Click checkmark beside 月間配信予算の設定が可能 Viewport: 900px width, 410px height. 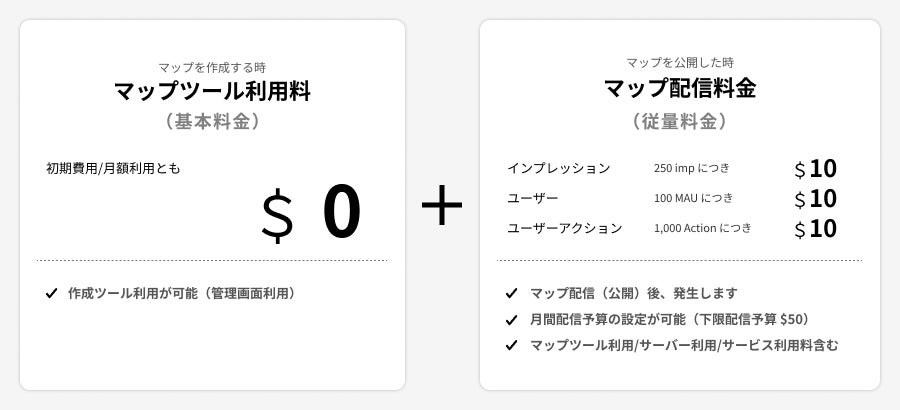[x=511, y=320]
